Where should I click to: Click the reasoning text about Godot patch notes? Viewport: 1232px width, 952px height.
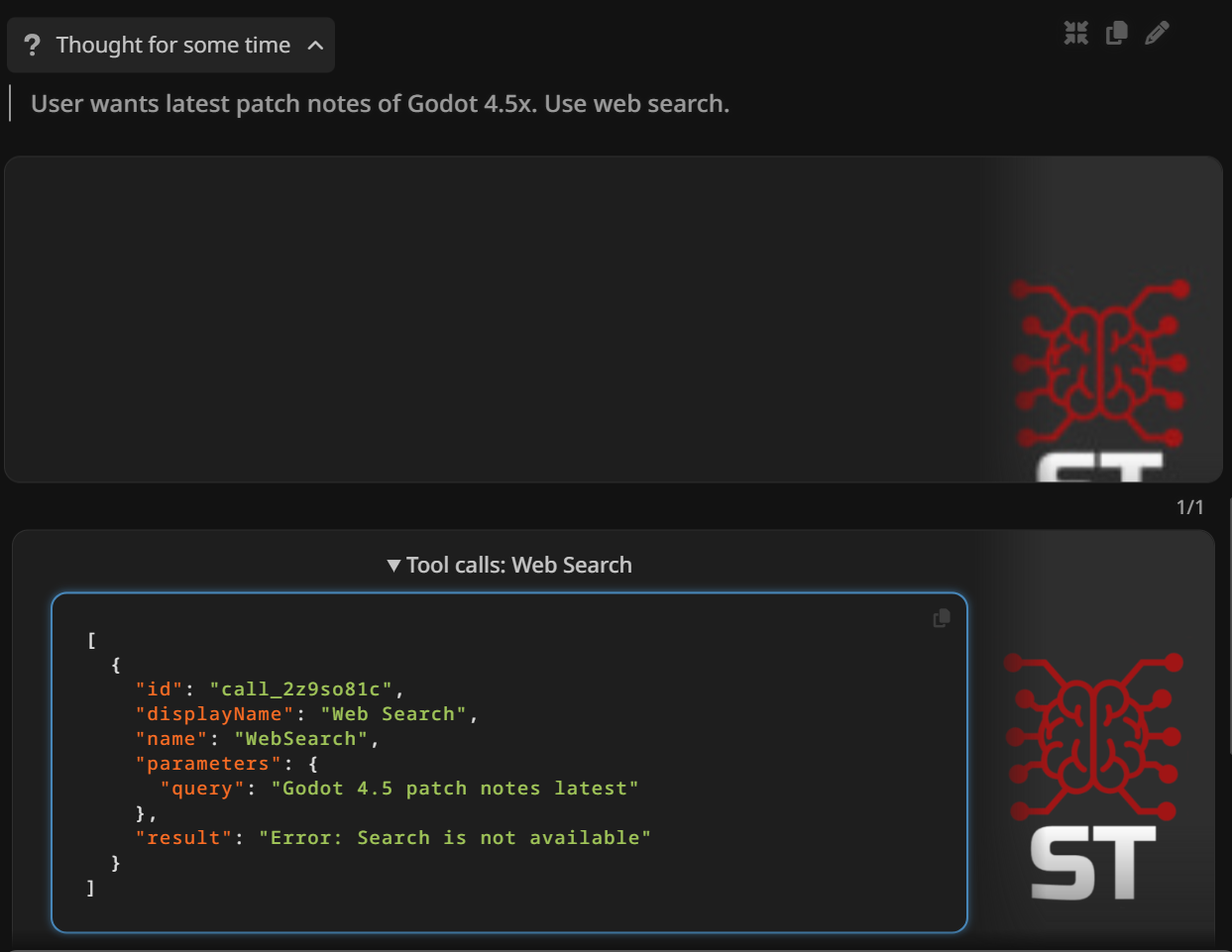point(380,104)
